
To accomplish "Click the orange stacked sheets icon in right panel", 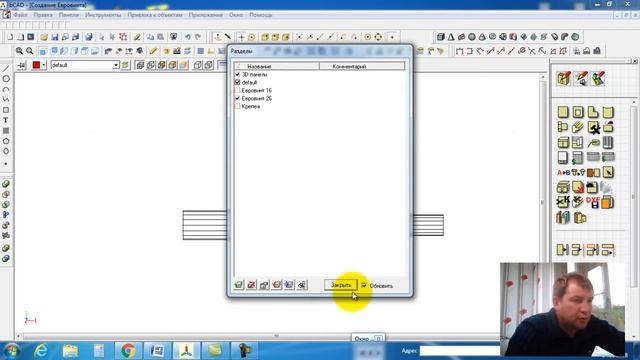I will point(607,202).
